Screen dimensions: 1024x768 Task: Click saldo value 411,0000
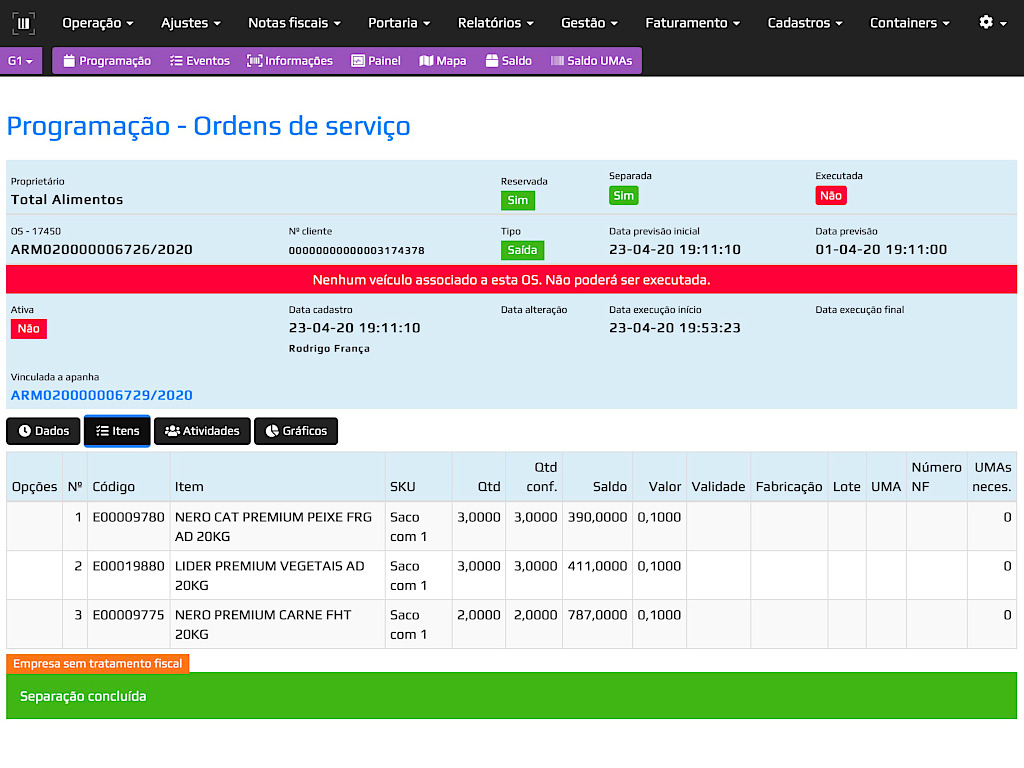tap(597, 566)
